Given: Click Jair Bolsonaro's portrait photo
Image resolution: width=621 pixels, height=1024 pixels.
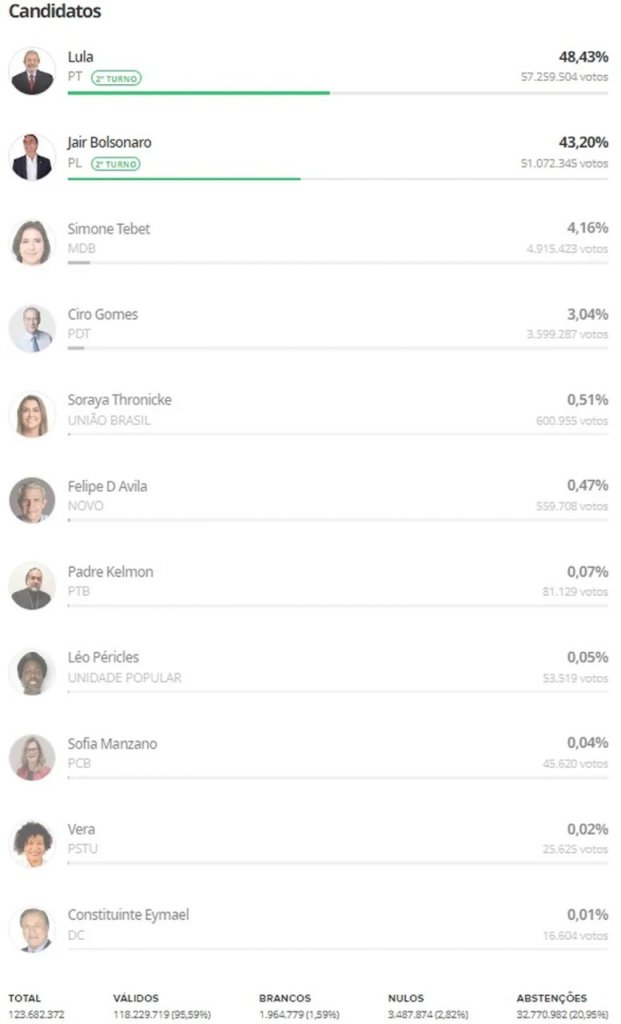Looking at the screenshot, I should click(32, 157).
